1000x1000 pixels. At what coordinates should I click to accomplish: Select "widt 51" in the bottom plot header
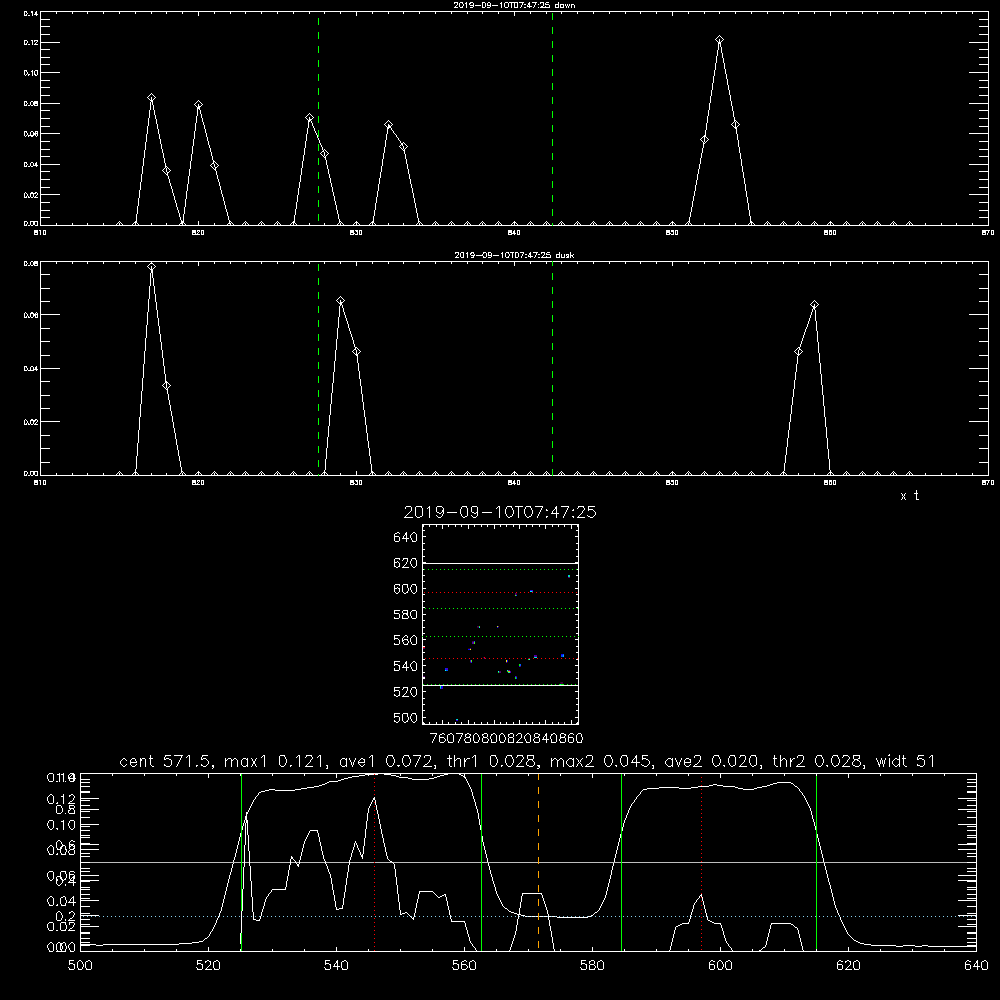pyautogui.click(x=905, y=761)
